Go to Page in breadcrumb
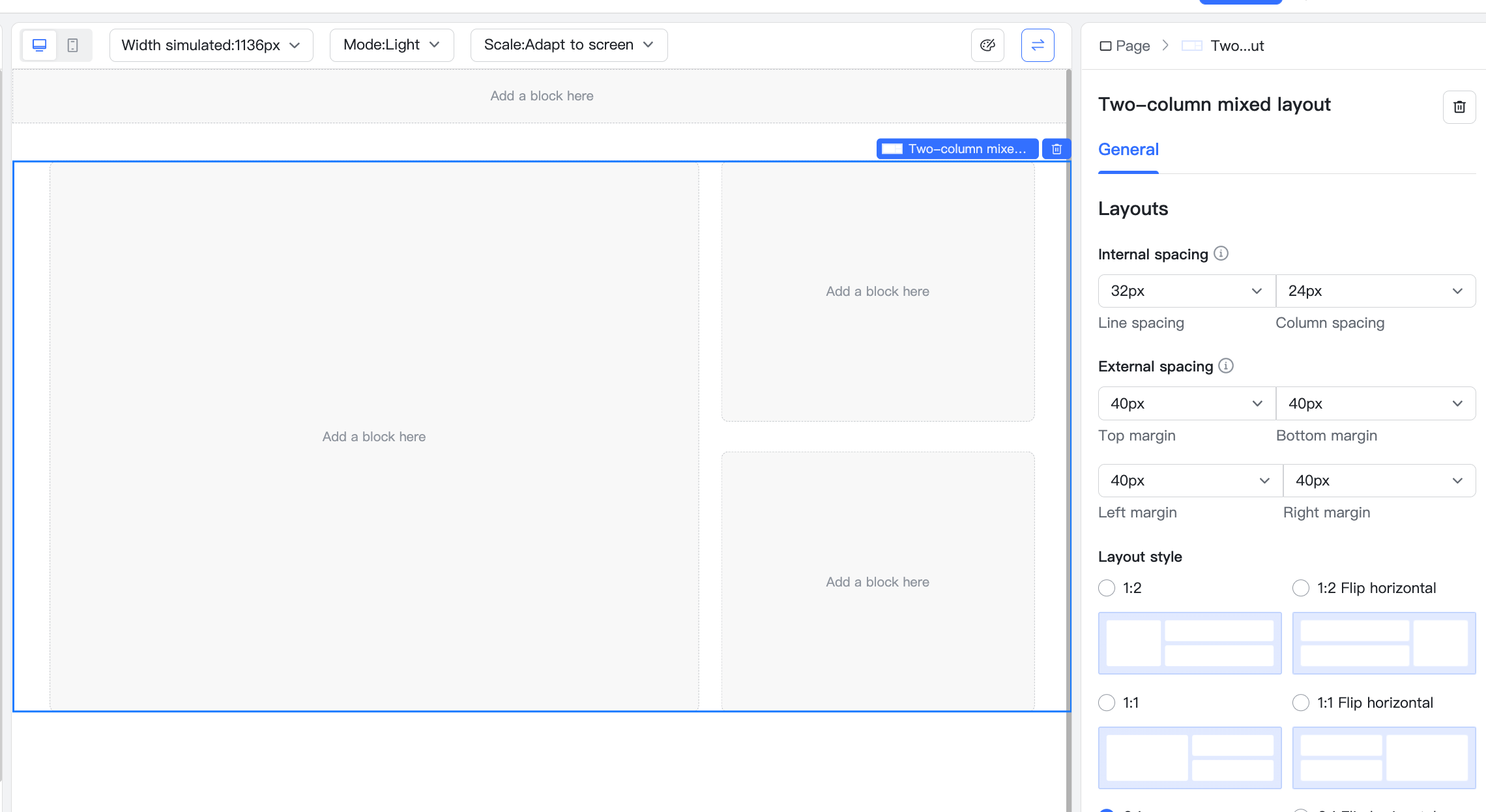The width and height of the screenshot is (1486, 812). [x=1125, y=46]
